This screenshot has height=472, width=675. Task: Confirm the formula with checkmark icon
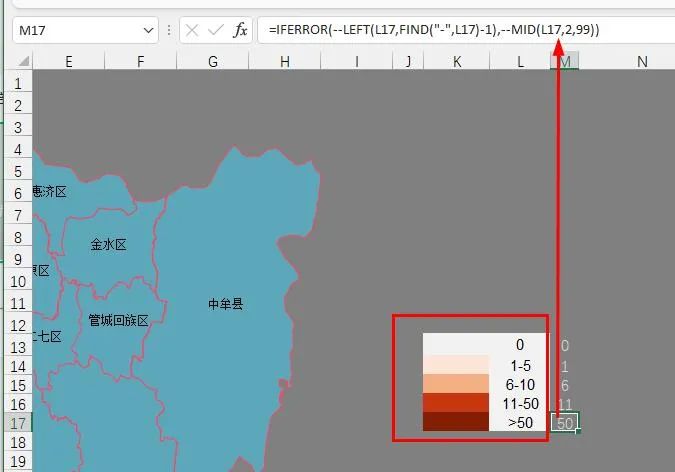[215, 31]
